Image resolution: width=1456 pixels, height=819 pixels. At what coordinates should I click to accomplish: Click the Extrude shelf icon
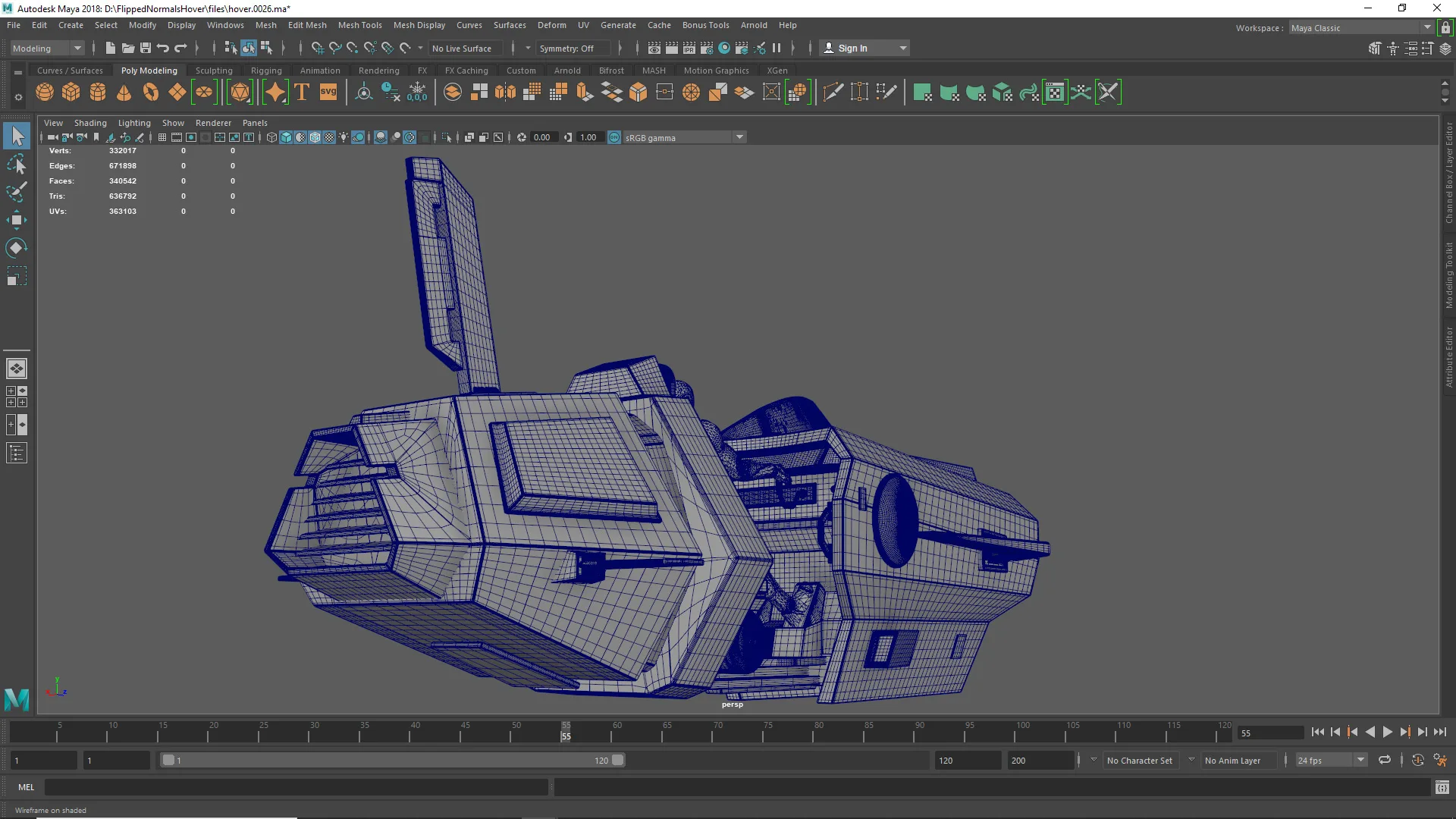[585, 93]
